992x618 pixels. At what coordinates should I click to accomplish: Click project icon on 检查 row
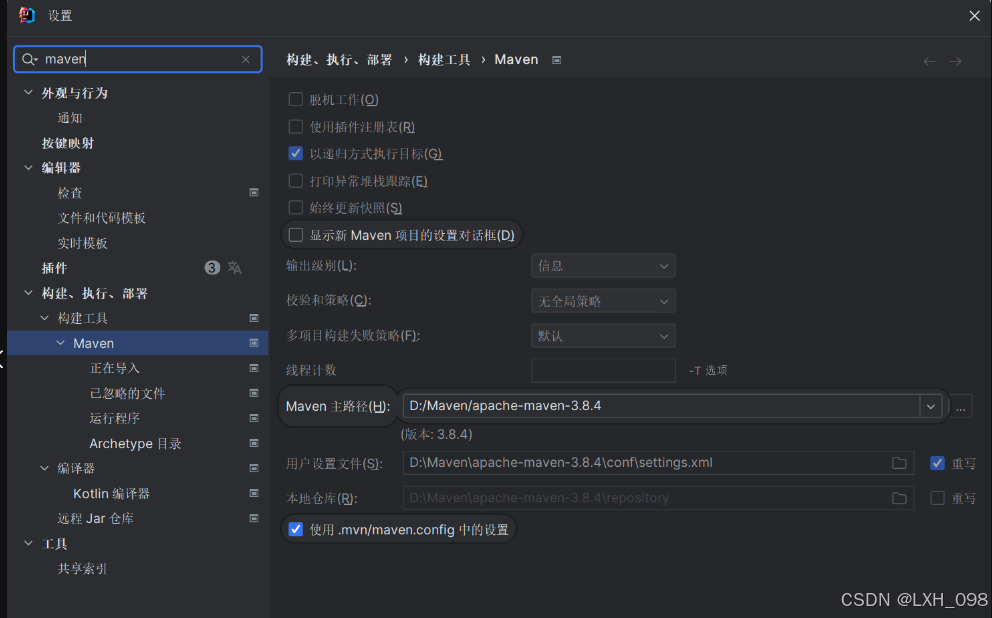tap(254, 192)
